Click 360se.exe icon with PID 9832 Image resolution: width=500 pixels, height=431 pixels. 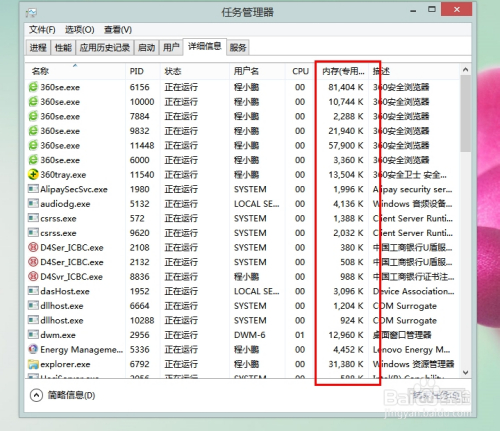pos(33,131)
